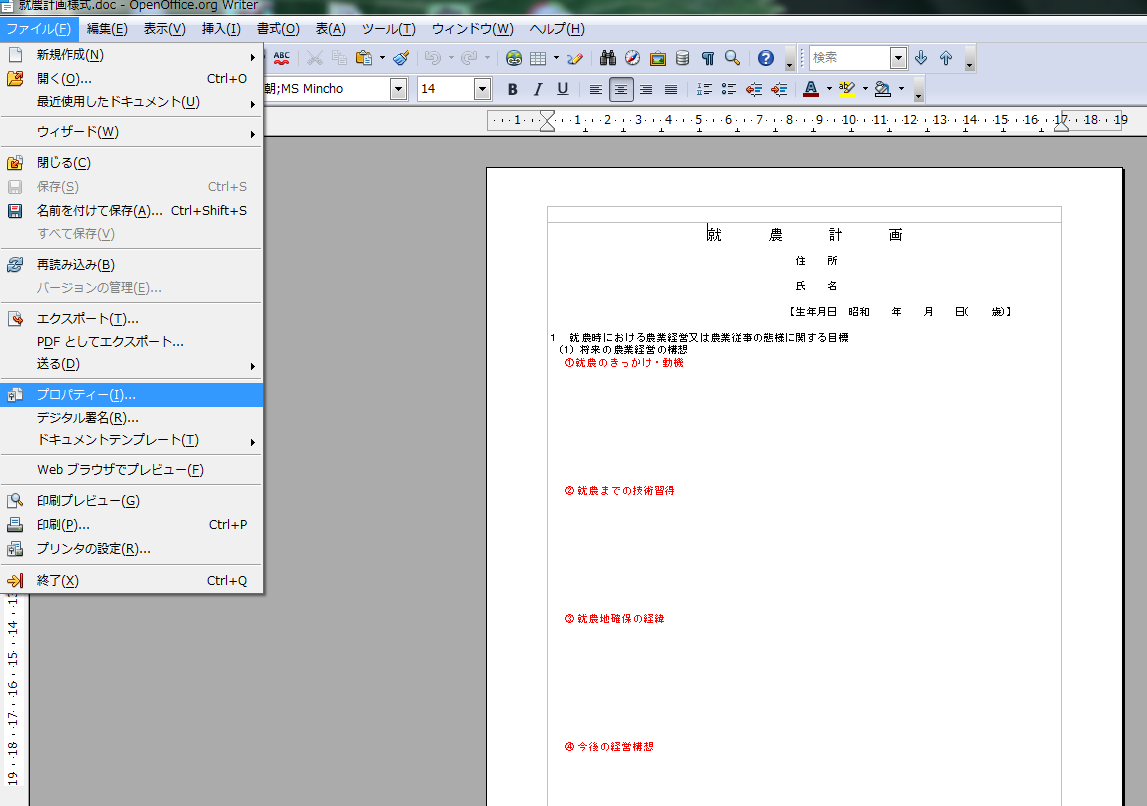Click the Find & Replace binoculars icon
This screenshot has width=1147, height=806.
[607, 58]
